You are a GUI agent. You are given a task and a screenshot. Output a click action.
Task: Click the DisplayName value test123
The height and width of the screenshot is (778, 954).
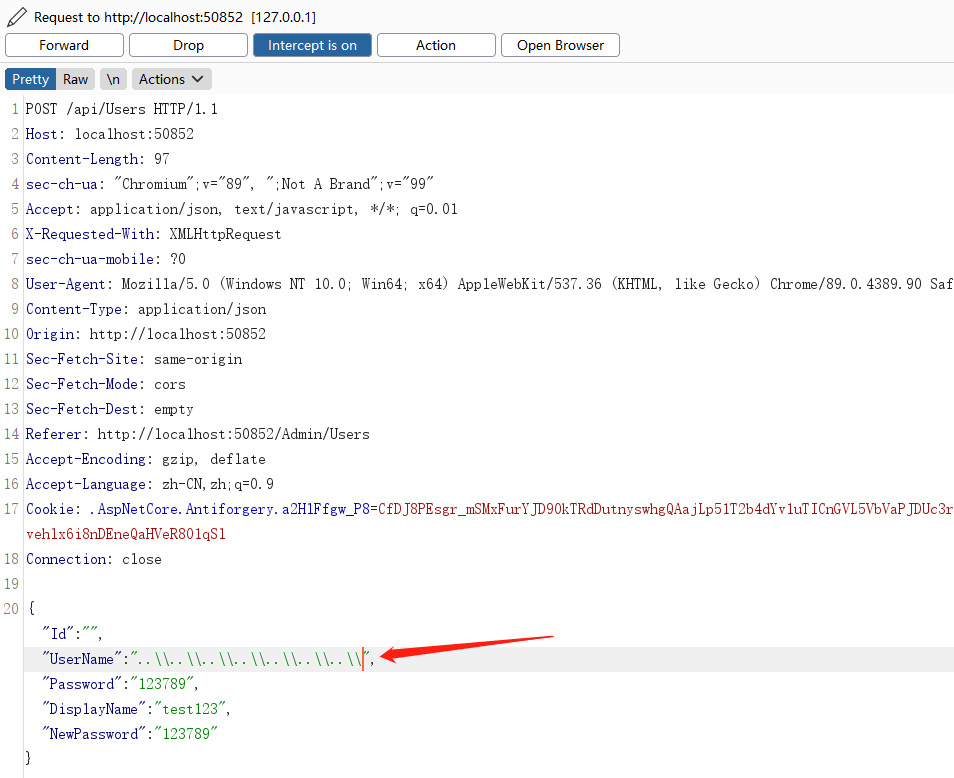coord(190,709)
